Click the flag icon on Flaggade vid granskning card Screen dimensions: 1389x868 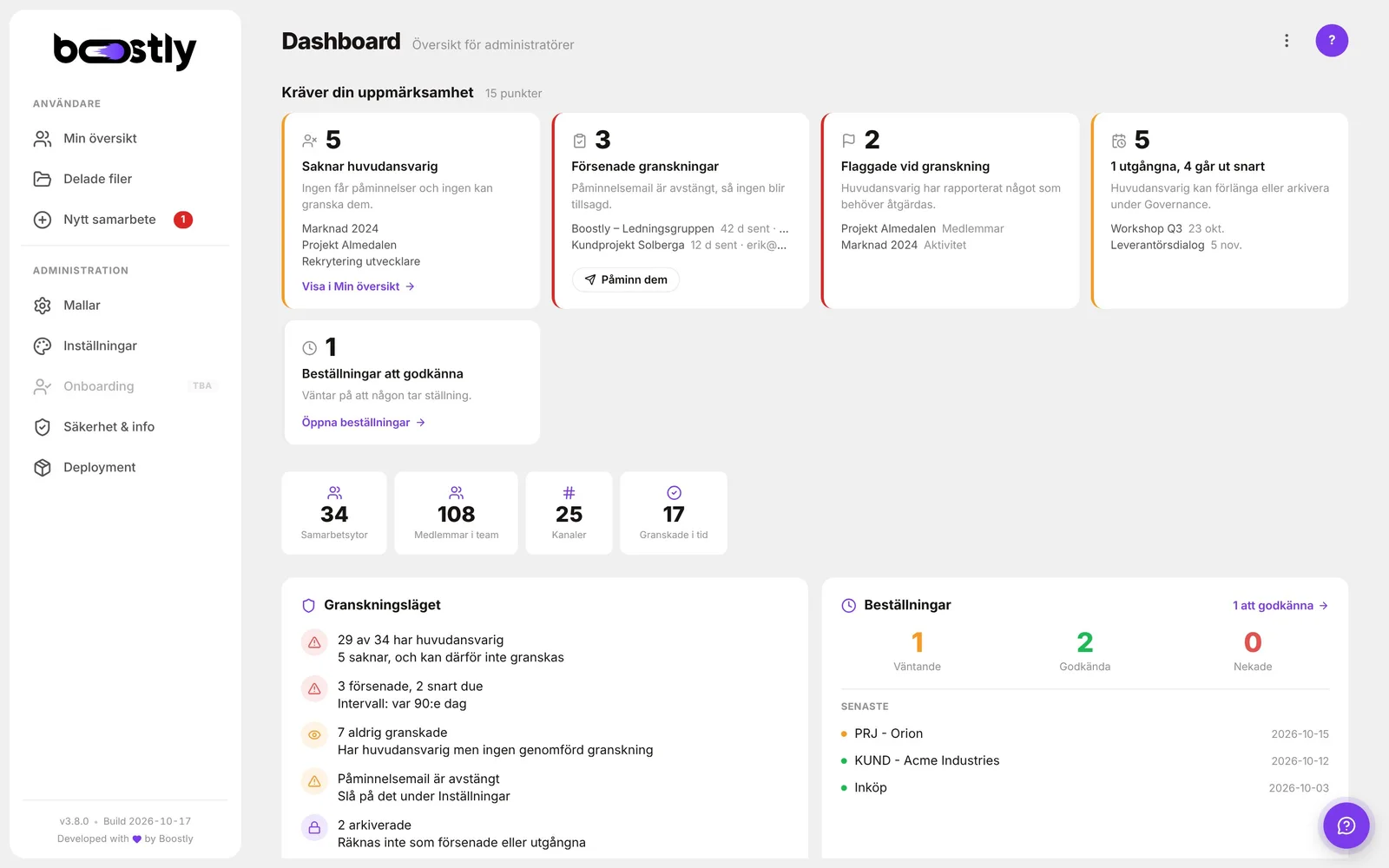point(849,141)
